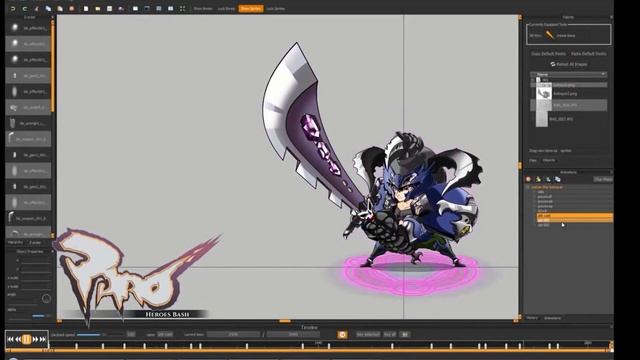
Task: Click the clone animation icon in the Animations panel
Action: 558,179
